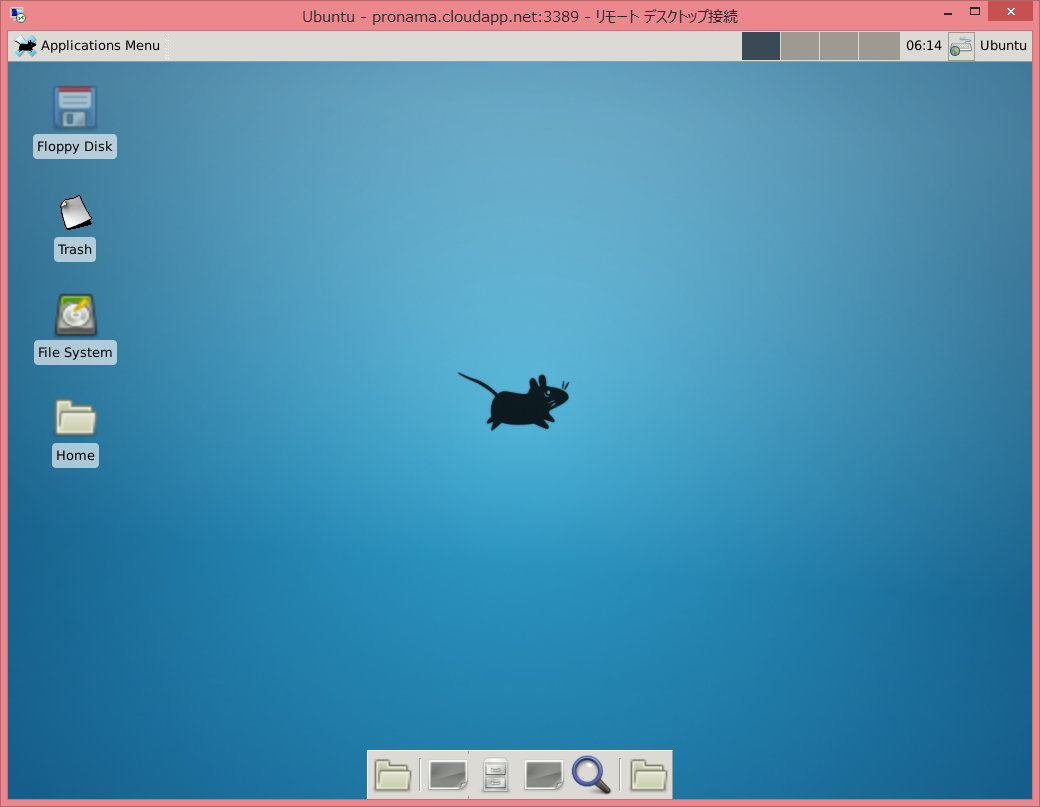This screenshot has height=807, width=1040.
Task: Minimize the Remote Desktop connection window
Action: click(946, 14)
